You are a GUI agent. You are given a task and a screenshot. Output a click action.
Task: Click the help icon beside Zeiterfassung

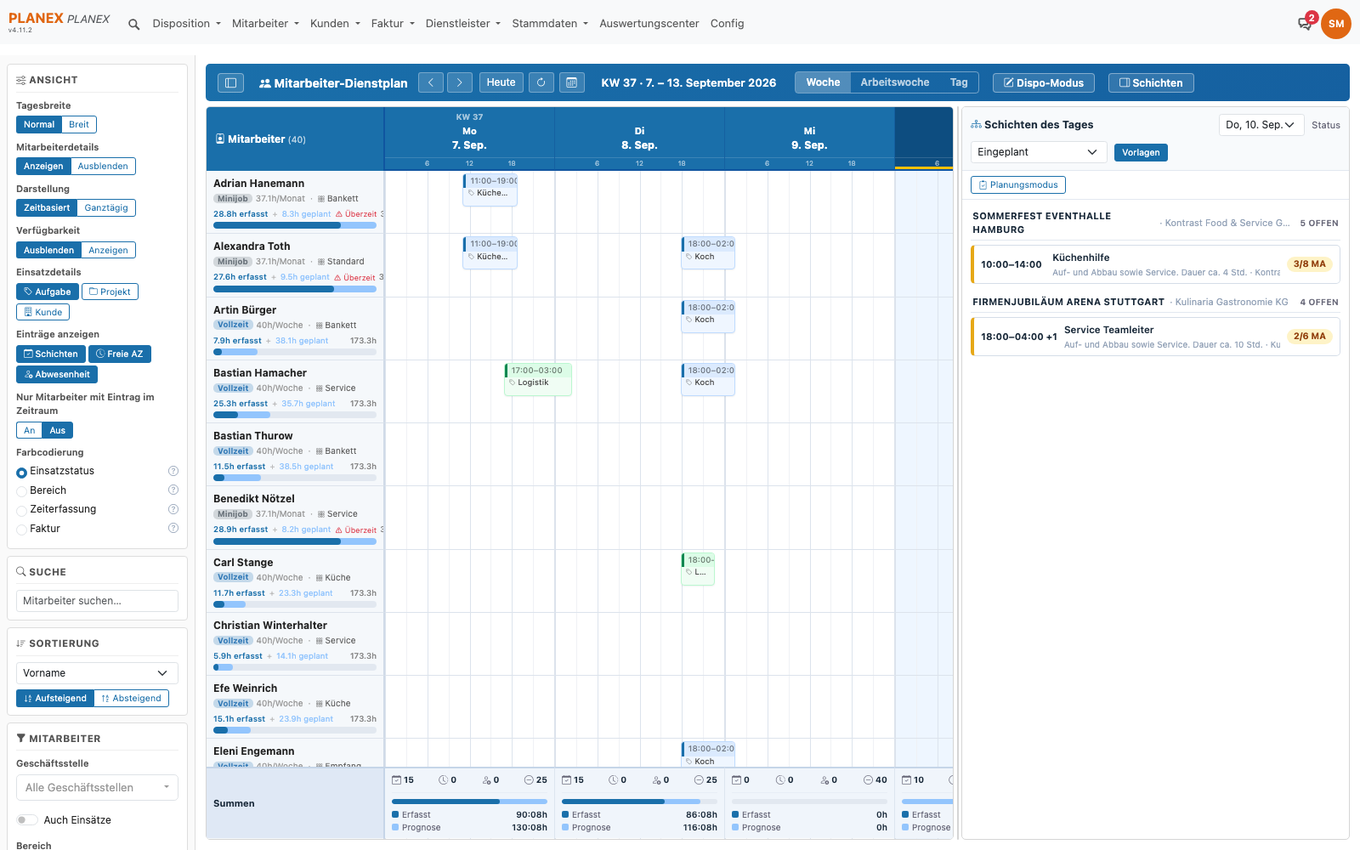[173, 509]
